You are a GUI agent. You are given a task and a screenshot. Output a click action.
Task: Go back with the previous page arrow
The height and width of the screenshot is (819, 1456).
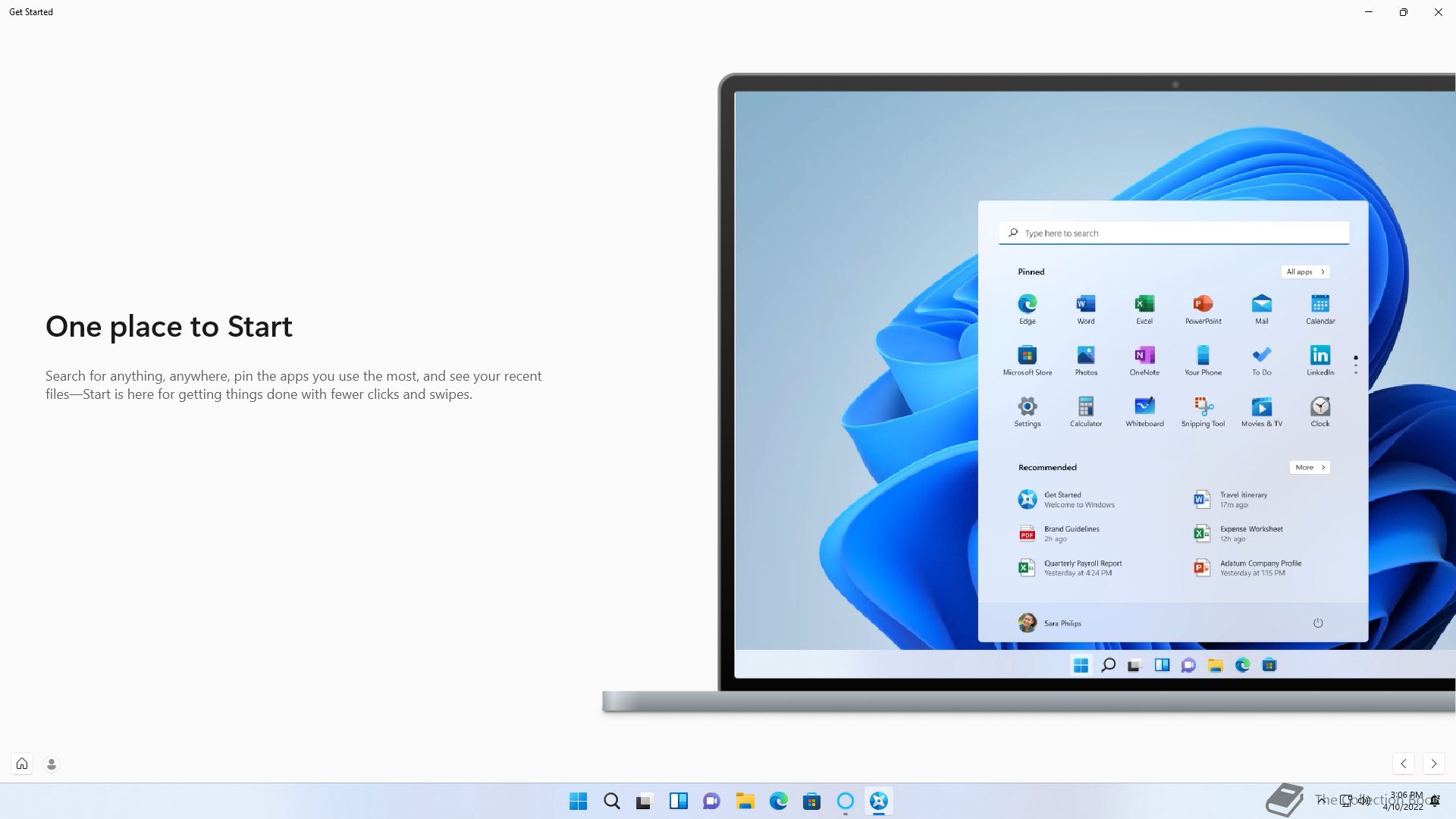tap(1404, 764)
